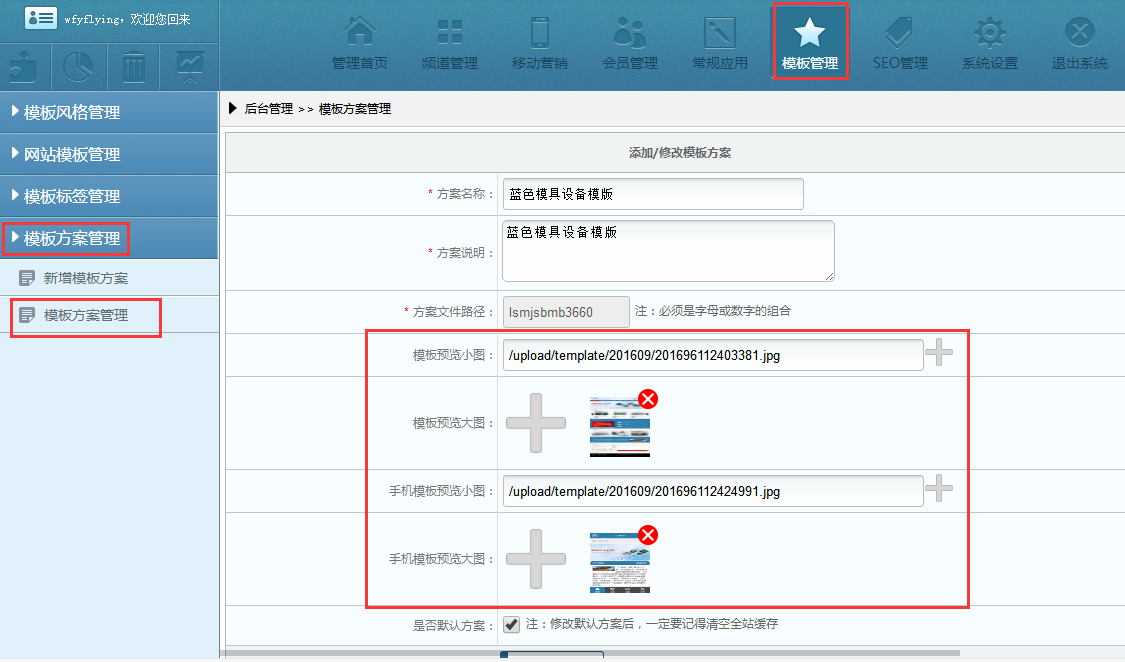
Task: Open 新增模板方案 in the sidebar
Action: click(85, 278)
